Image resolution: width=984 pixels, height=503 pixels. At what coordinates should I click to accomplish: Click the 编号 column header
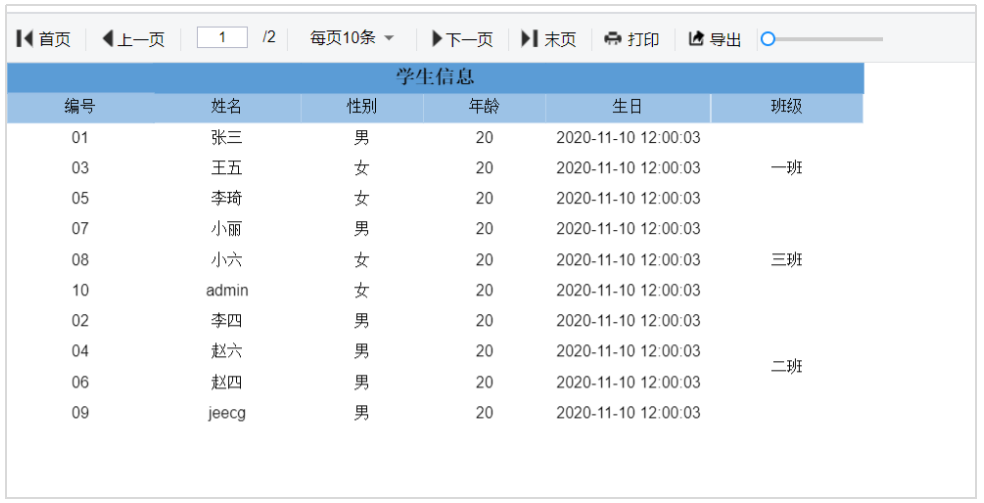coord(80,107)
